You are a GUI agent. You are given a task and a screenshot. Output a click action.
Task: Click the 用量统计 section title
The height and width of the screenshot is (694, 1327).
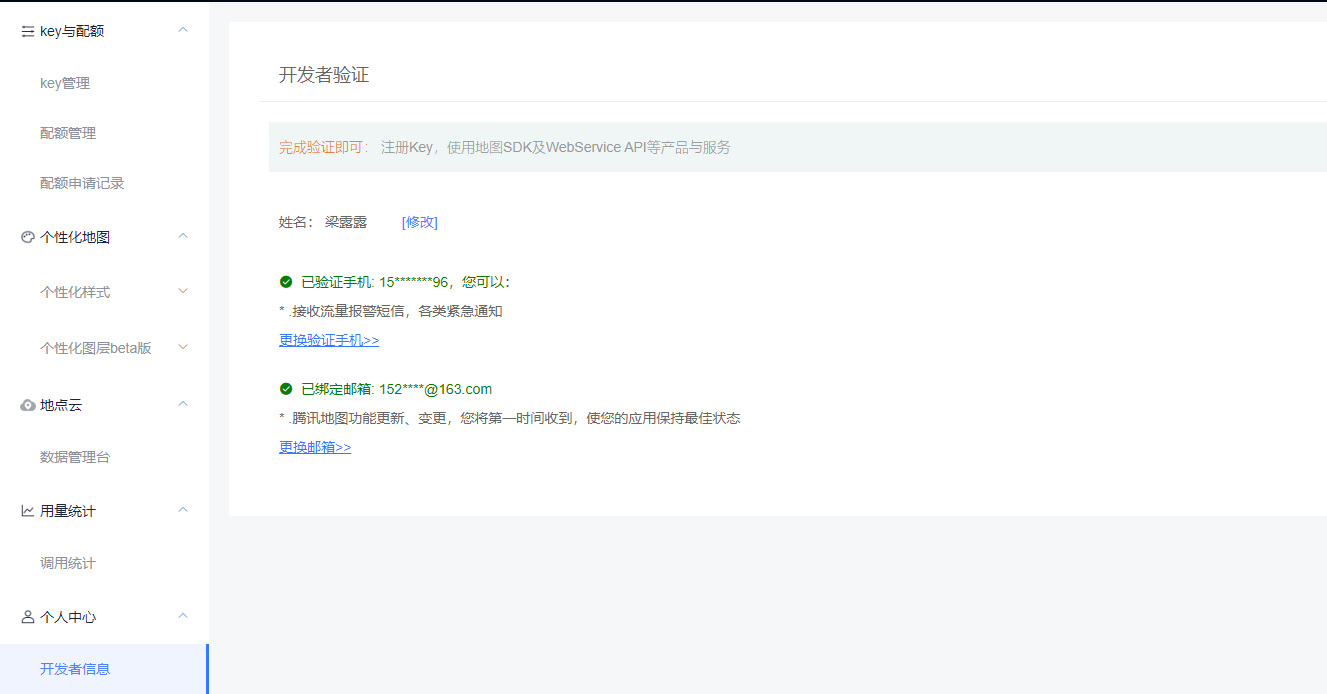click(x=68, y=511)
